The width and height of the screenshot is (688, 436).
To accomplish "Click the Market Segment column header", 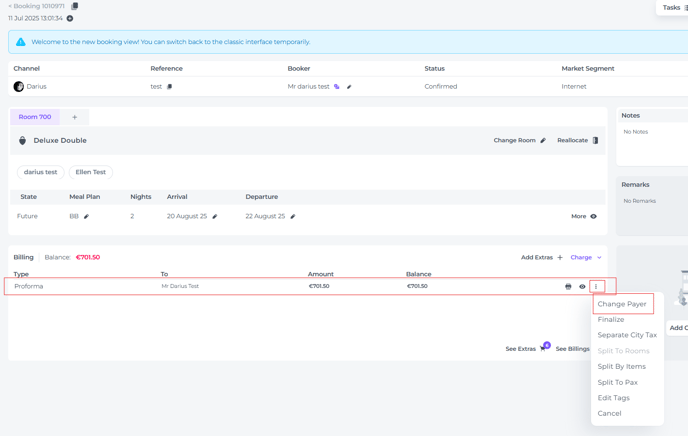I will pos(588,69).
